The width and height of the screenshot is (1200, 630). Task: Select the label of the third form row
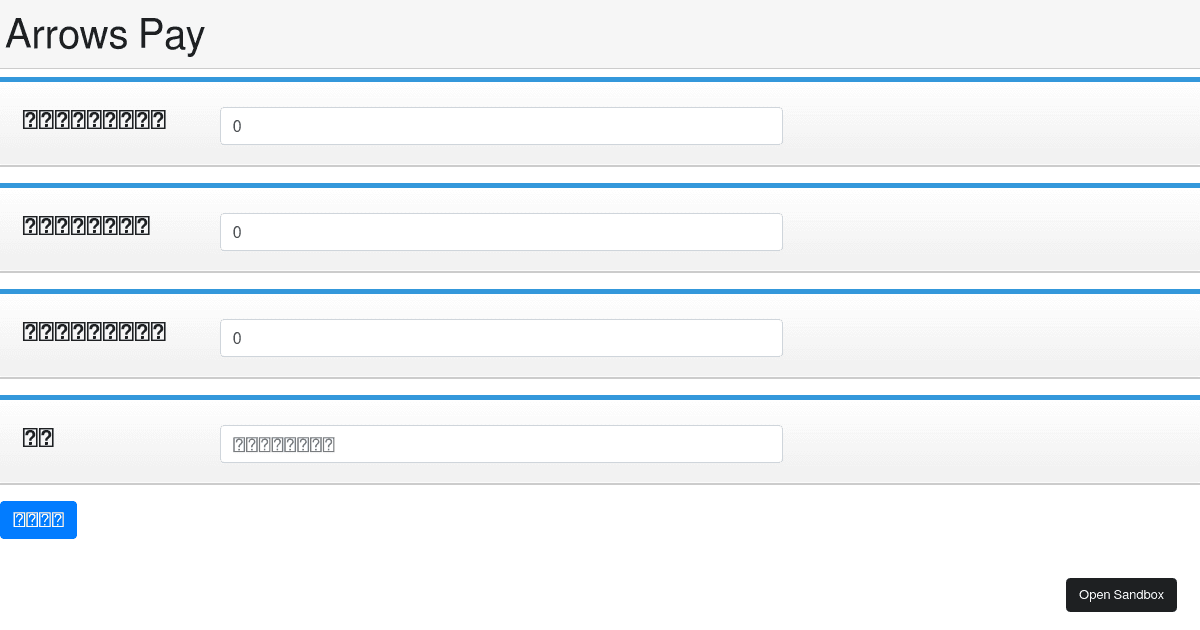click(x=93, y=331)
